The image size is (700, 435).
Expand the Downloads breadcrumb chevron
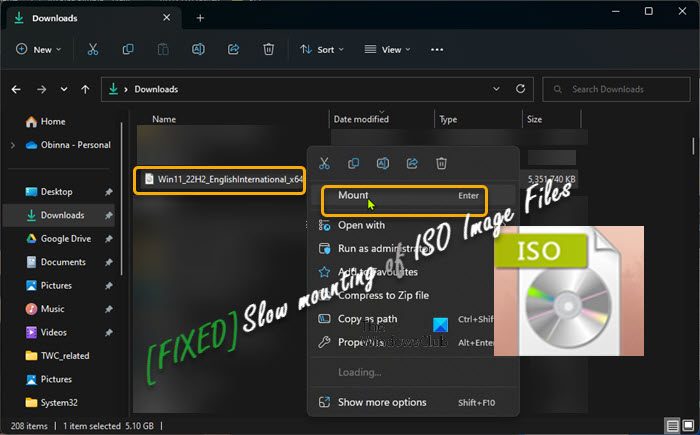tap(126, 89)
